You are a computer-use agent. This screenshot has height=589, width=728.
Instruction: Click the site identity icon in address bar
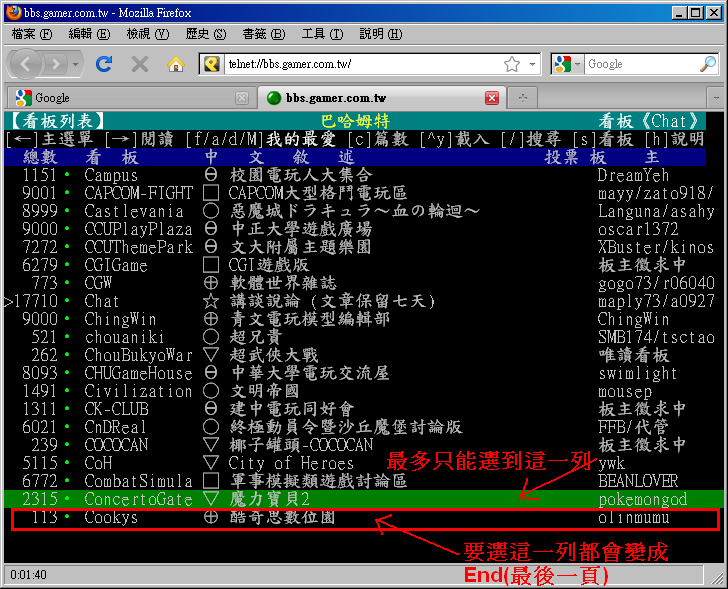click(x=212, y=64)
